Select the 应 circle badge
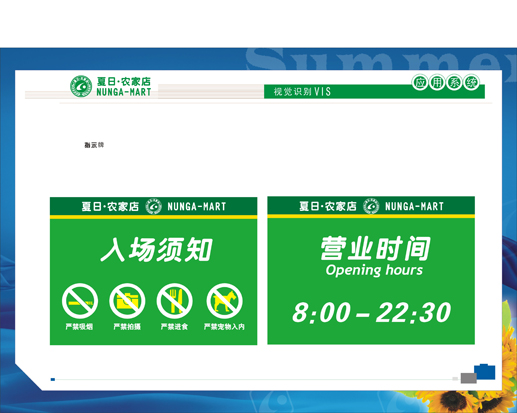Viewport: 517px width, 413px height. pyautogui.click(x=420, y=82)
